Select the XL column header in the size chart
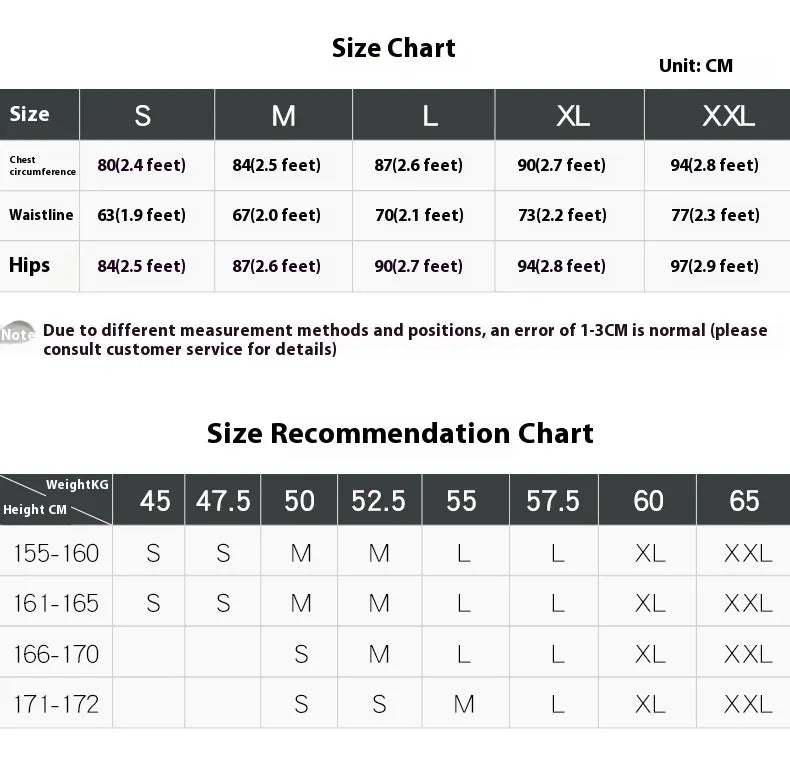Viewport: 790px width, 774px height. (x=572, y=116)
